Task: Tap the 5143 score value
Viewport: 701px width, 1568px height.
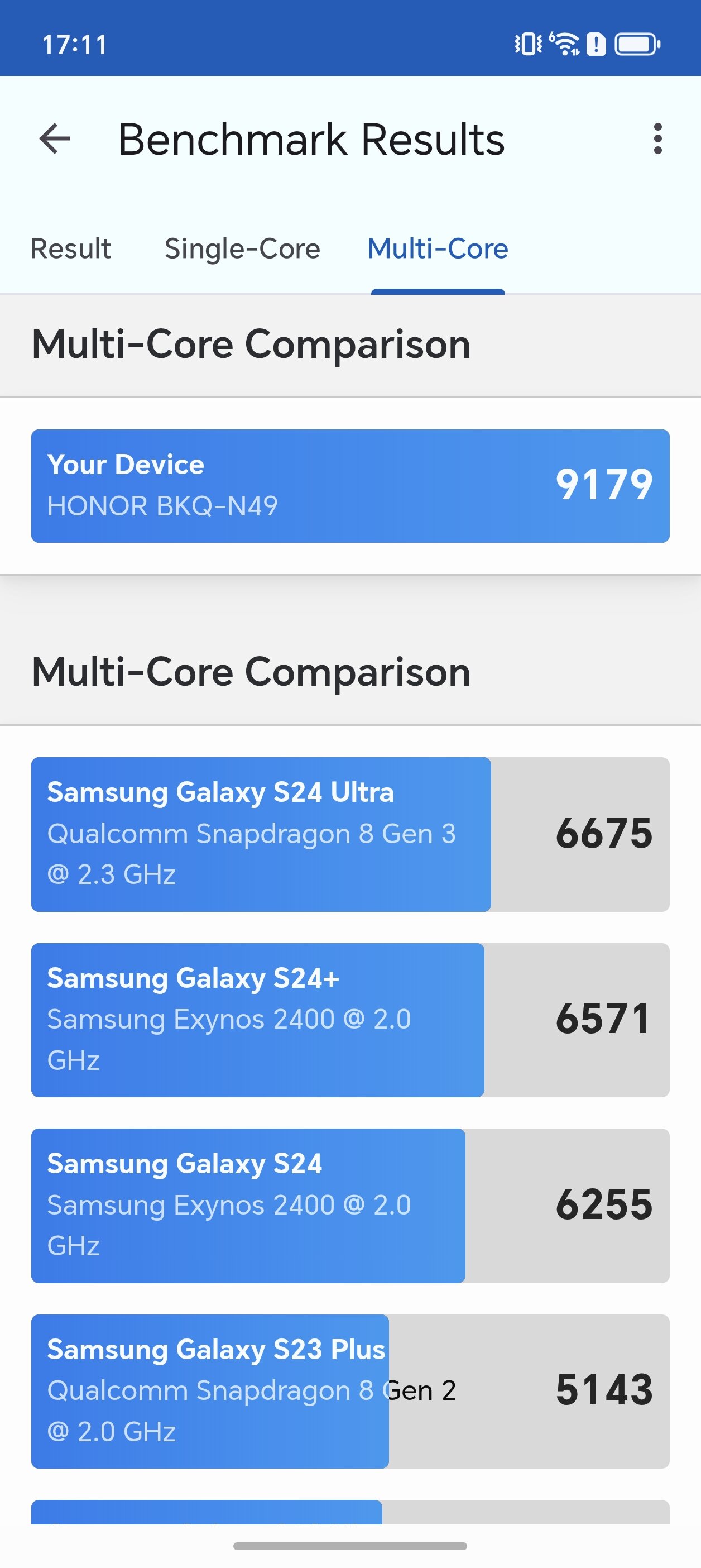Action: 604,1390
